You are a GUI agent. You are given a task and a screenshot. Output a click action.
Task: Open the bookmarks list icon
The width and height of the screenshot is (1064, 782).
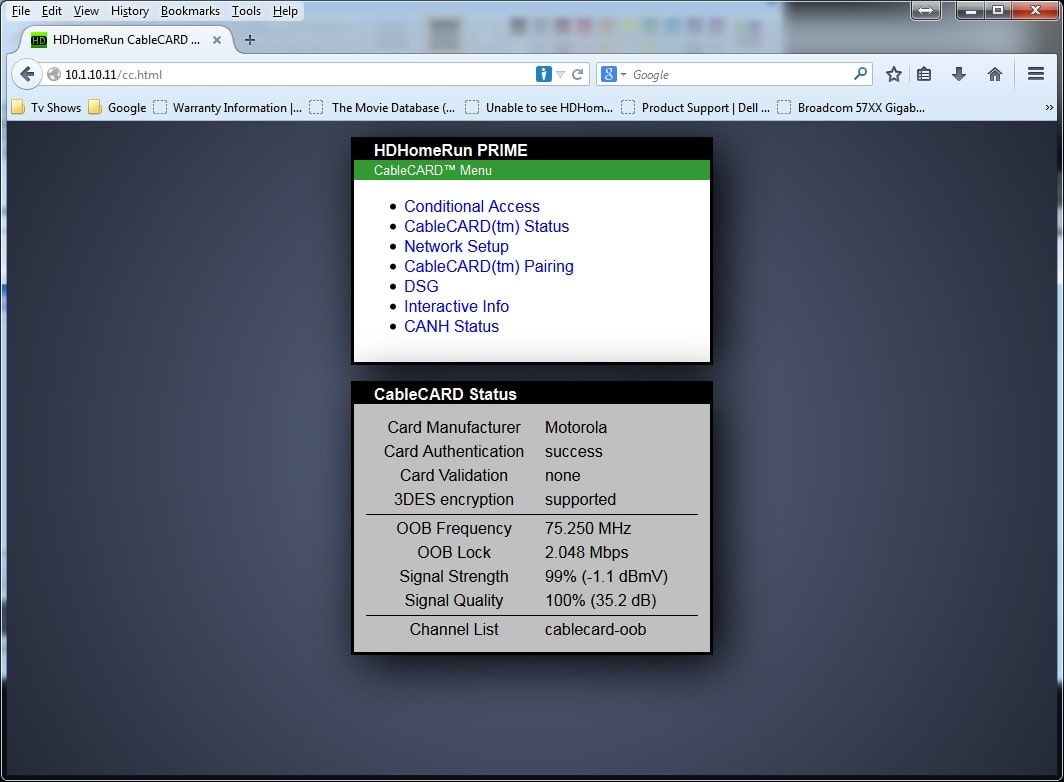[924, 74]
